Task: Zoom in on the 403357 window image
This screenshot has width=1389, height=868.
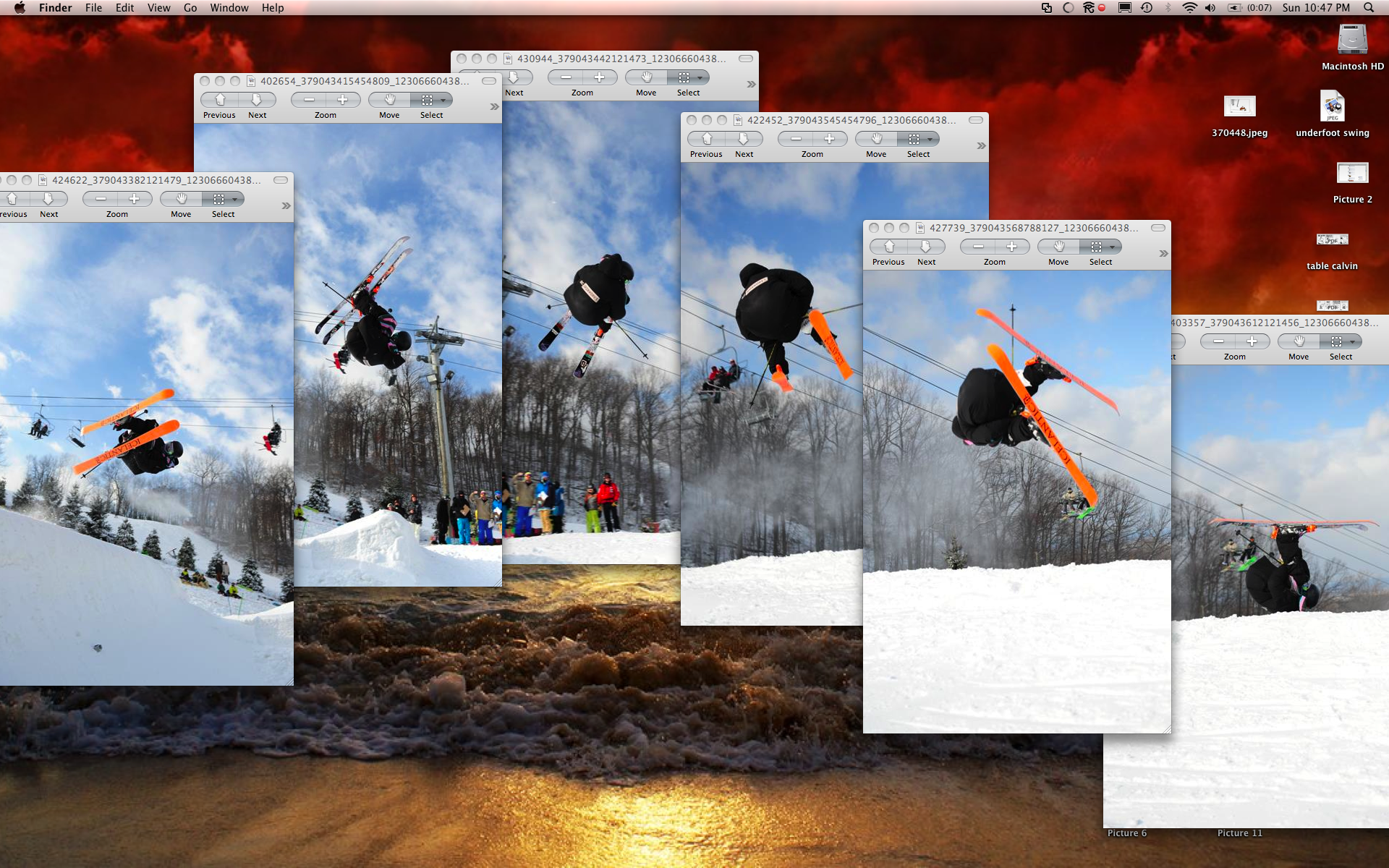Action: click(x=1252, y=341)
